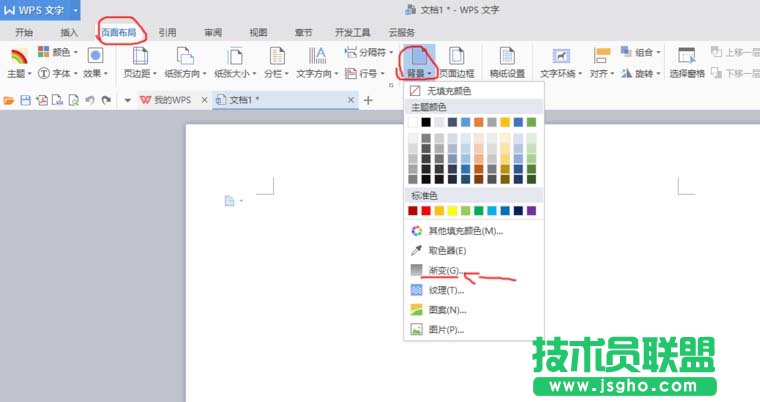Switch to the 开始 ribbon tab
Image resolution: width=760 pixels, height=402 pixels.
[x=24, y=32]
